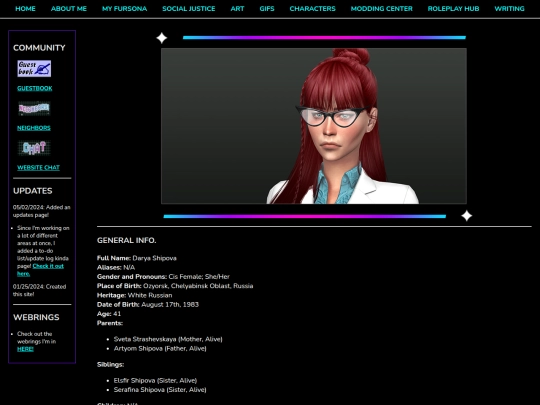Open the Neighbors text link

pos(34,128)
